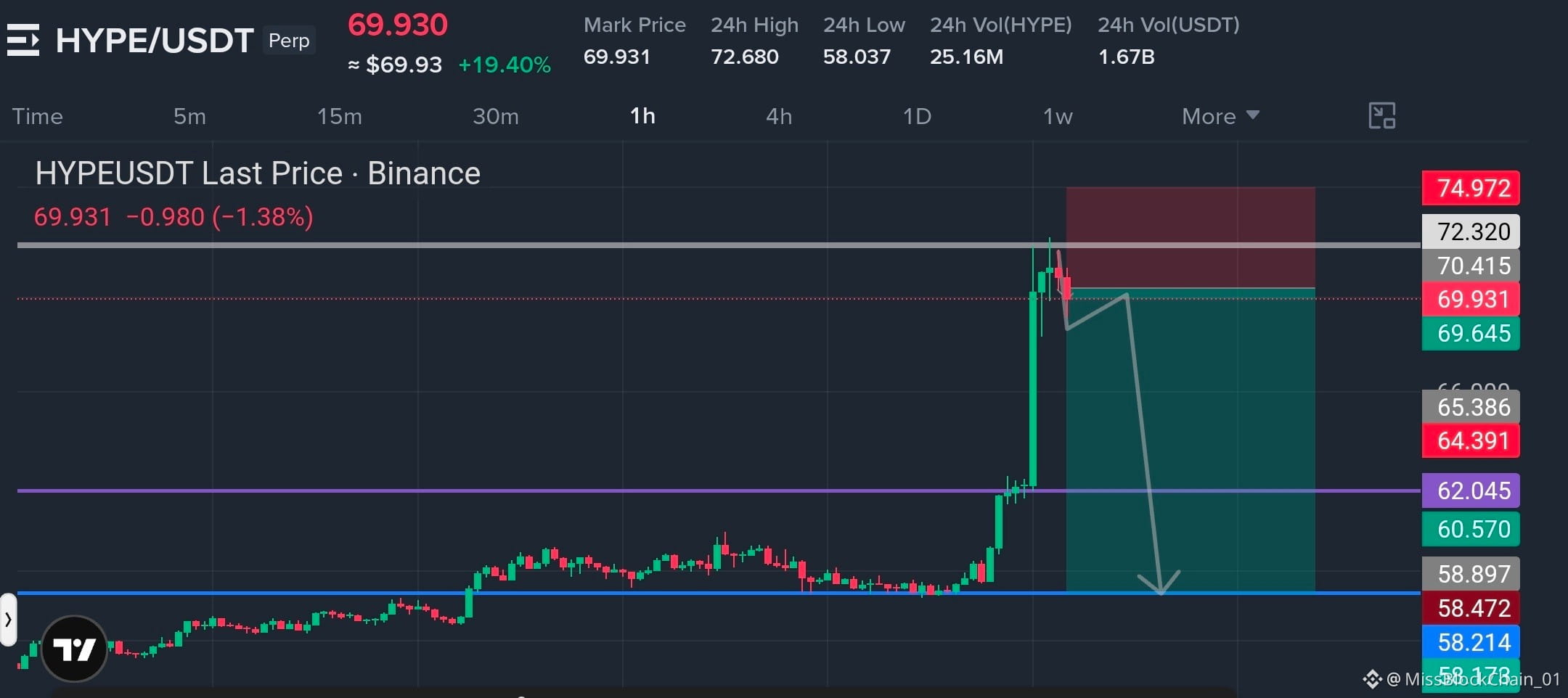Open the fullscreen chart layout icon
The width and height of the screenshot is (1568, 698).
pos(1381,115)
